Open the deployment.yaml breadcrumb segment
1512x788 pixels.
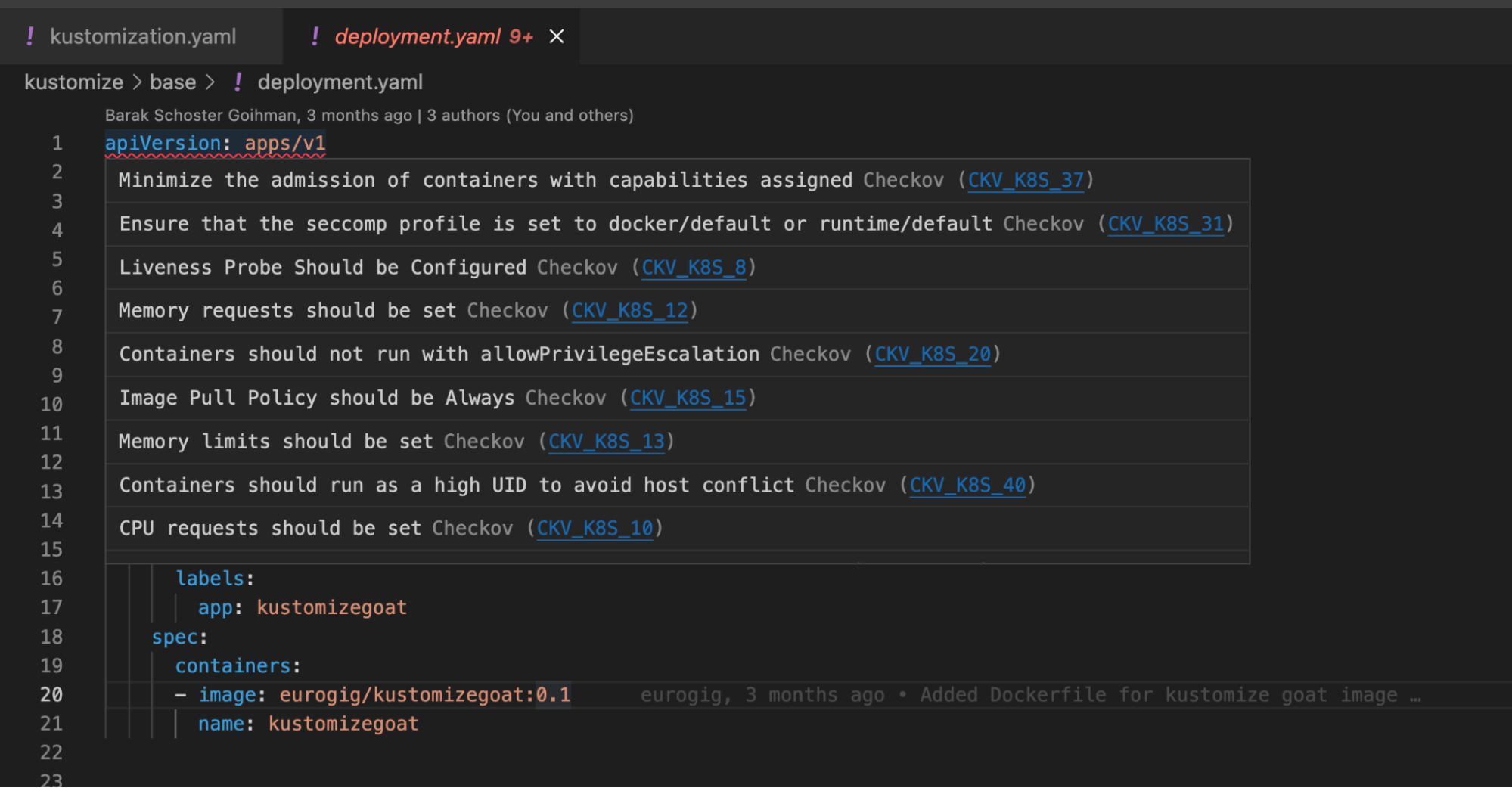(x=340, y=82)
